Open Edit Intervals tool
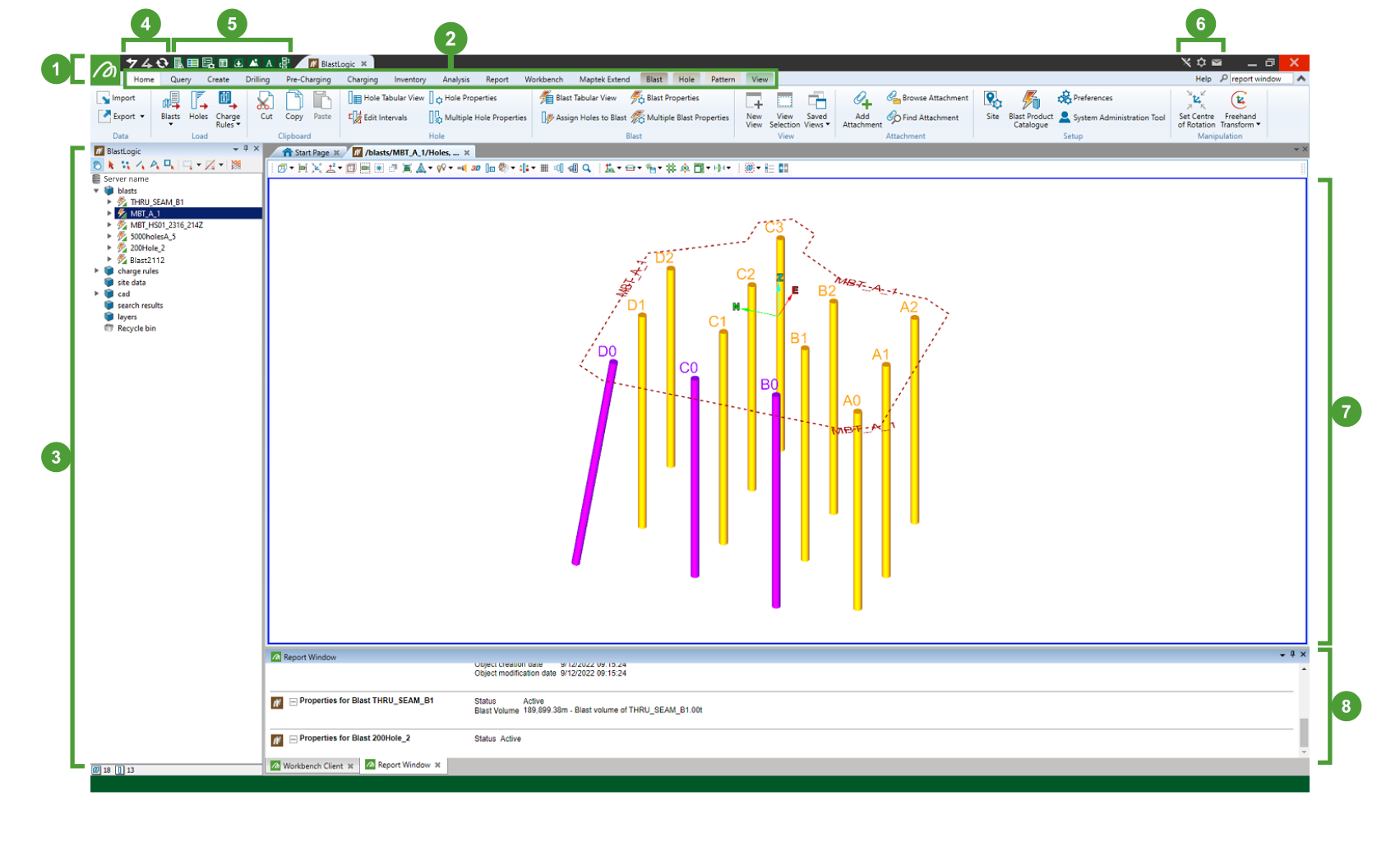1400x847 pixels. [x=378, y=118]
